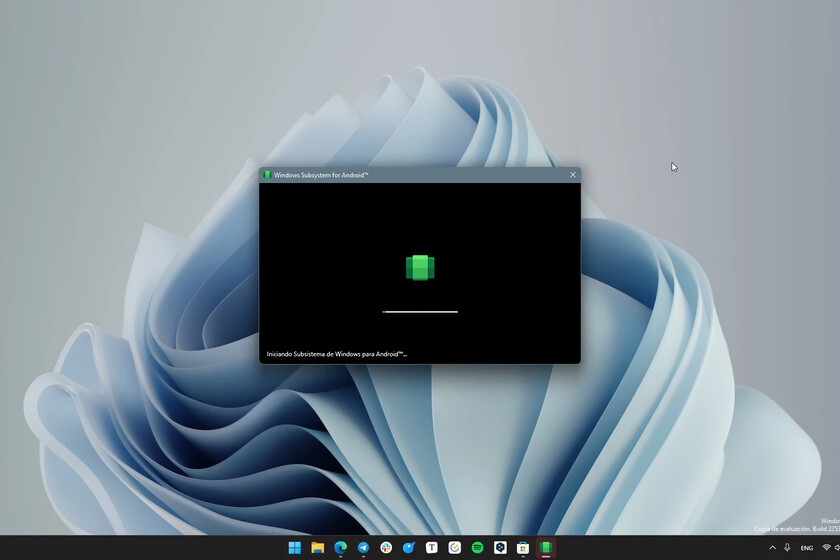Select Windows Subsystem for Android taskbar icon
This screenshot has height=560, width=840.
[x=546, y=547]
